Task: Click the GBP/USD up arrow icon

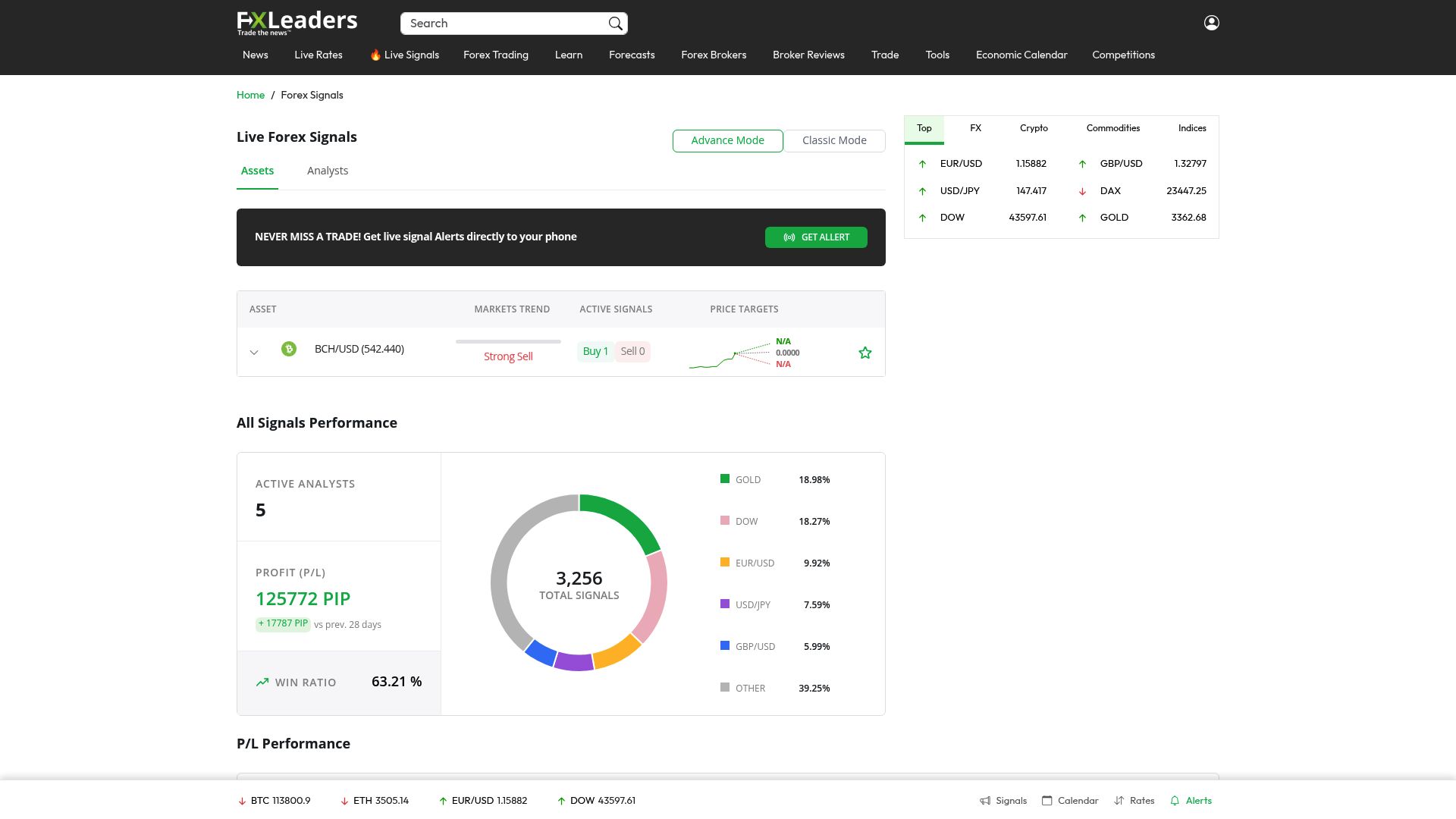Action: (x=1083, y=164)
